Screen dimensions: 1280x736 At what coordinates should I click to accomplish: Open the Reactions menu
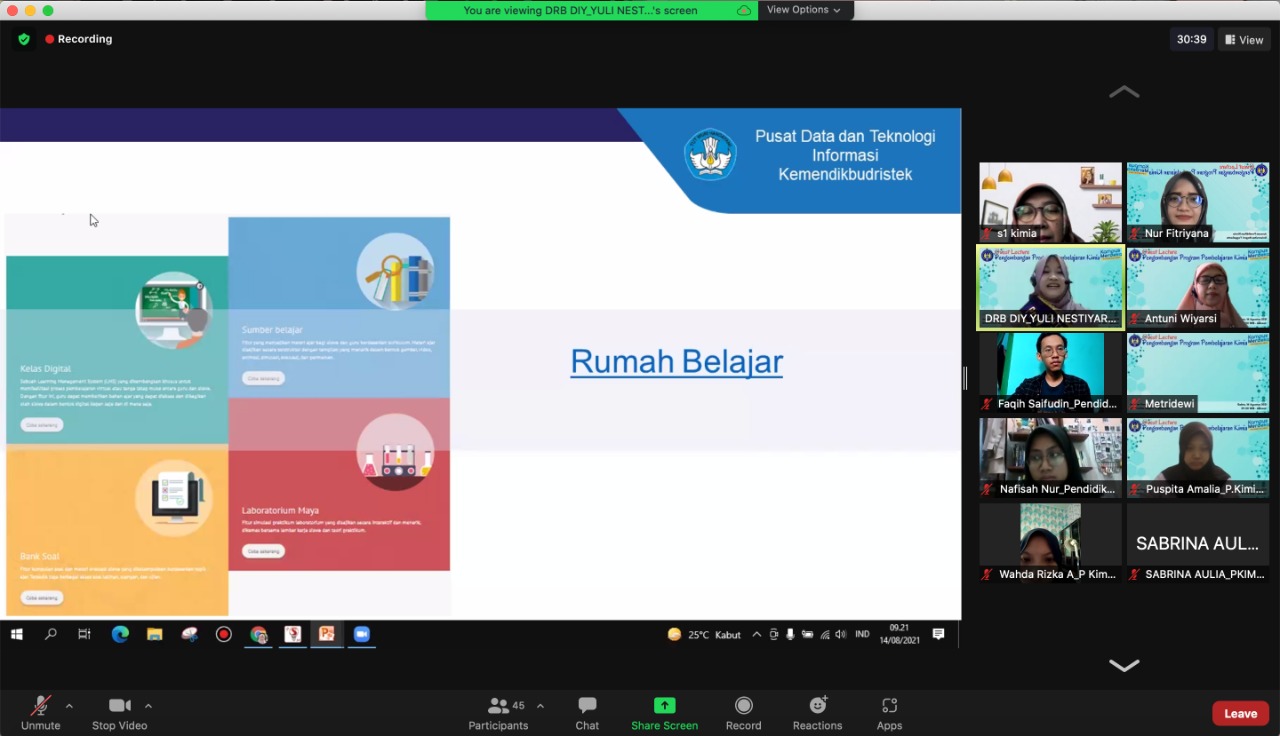click(817, 714)
